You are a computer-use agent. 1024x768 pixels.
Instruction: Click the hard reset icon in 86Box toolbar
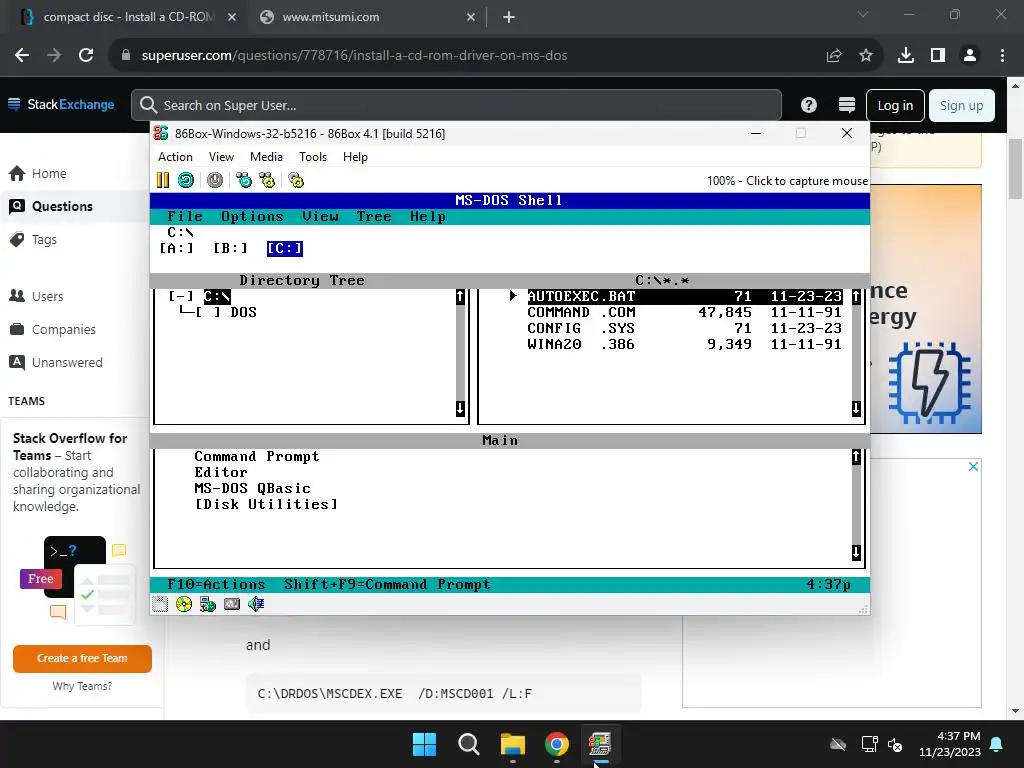[x=186, y=180]
